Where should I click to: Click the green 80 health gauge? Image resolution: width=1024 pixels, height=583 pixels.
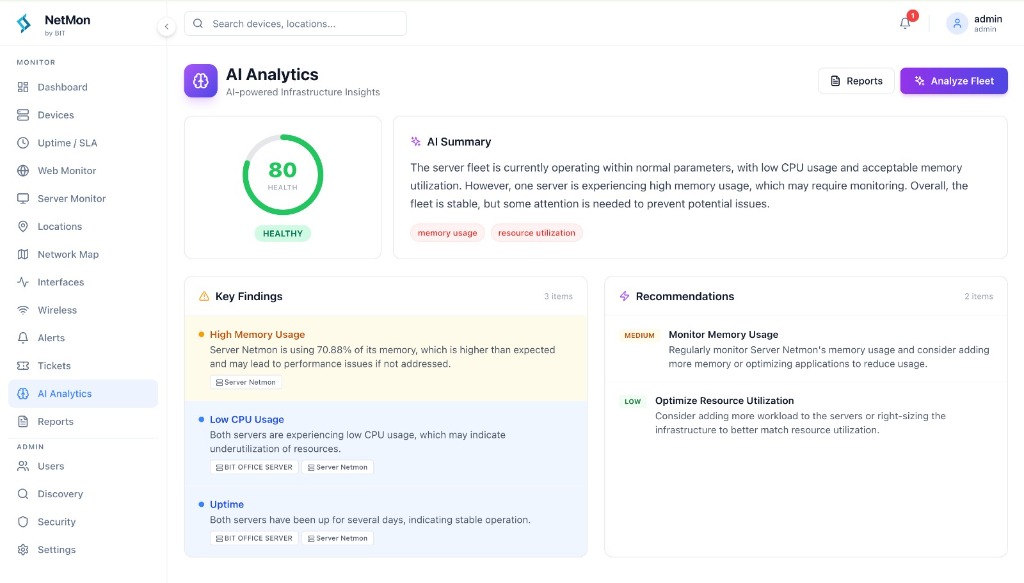click(x=283, y=174)
